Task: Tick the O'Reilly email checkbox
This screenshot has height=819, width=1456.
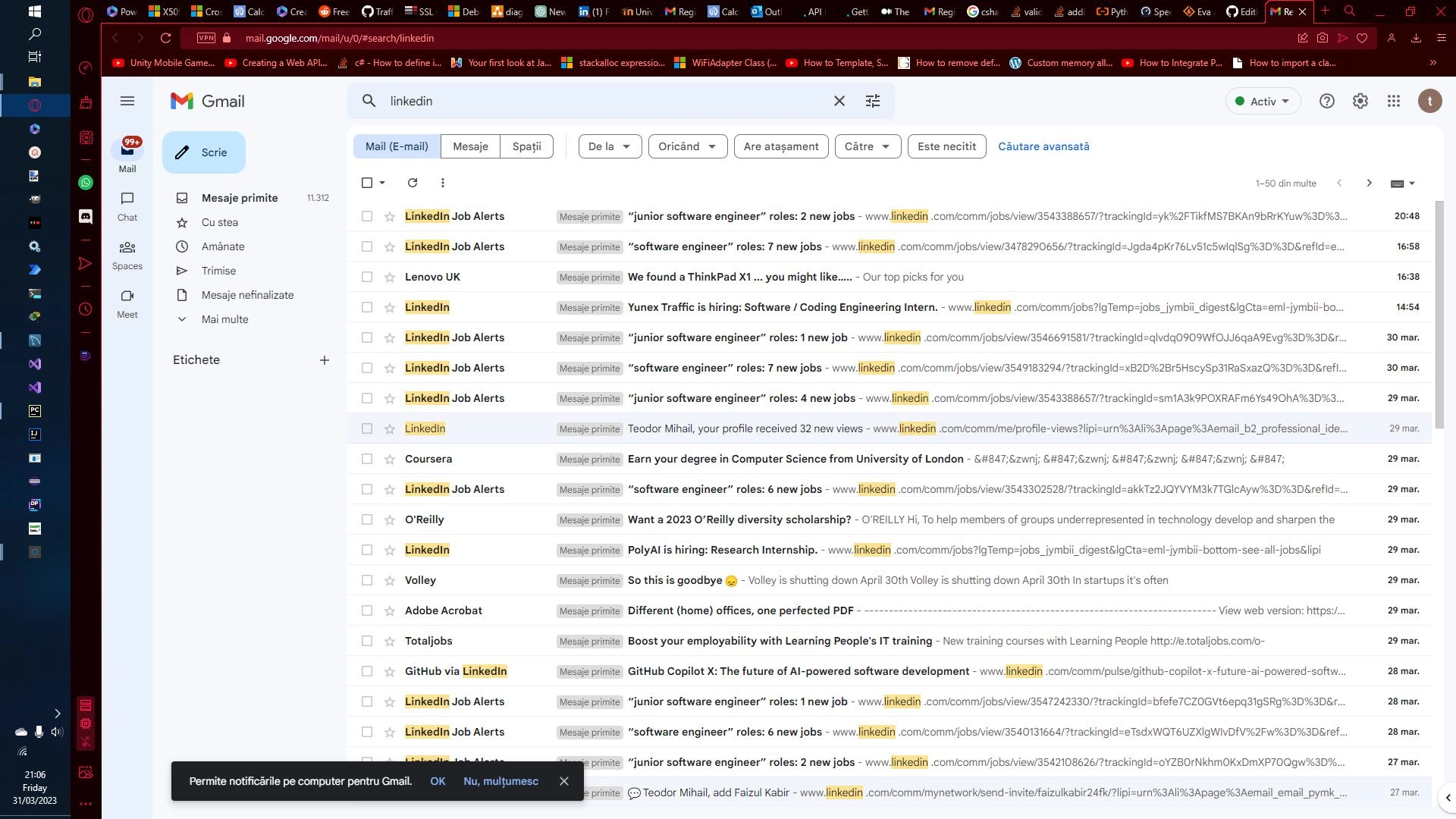Action: coord(367,519)
